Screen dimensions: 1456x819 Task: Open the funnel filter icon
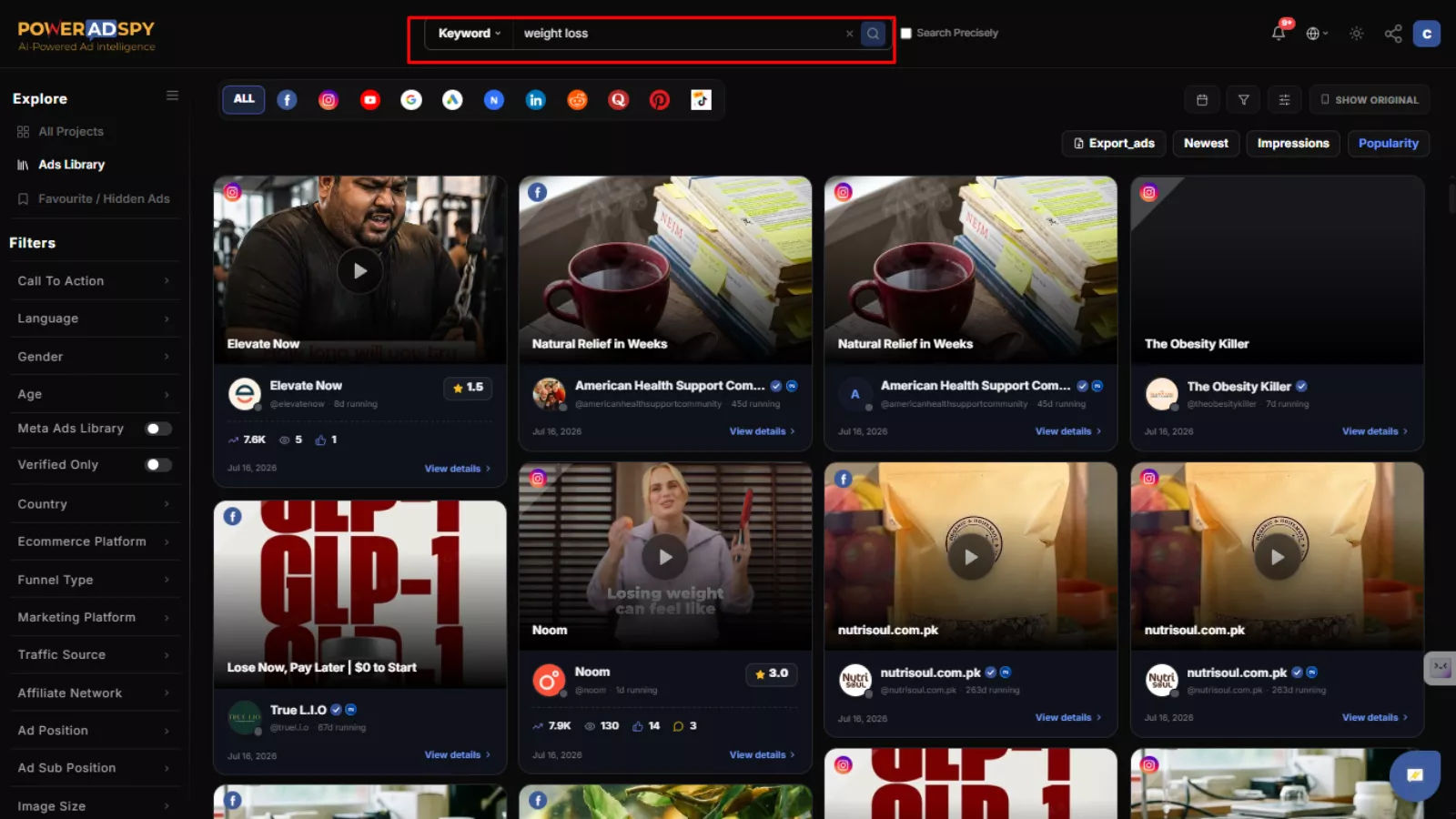(1243, 100)
